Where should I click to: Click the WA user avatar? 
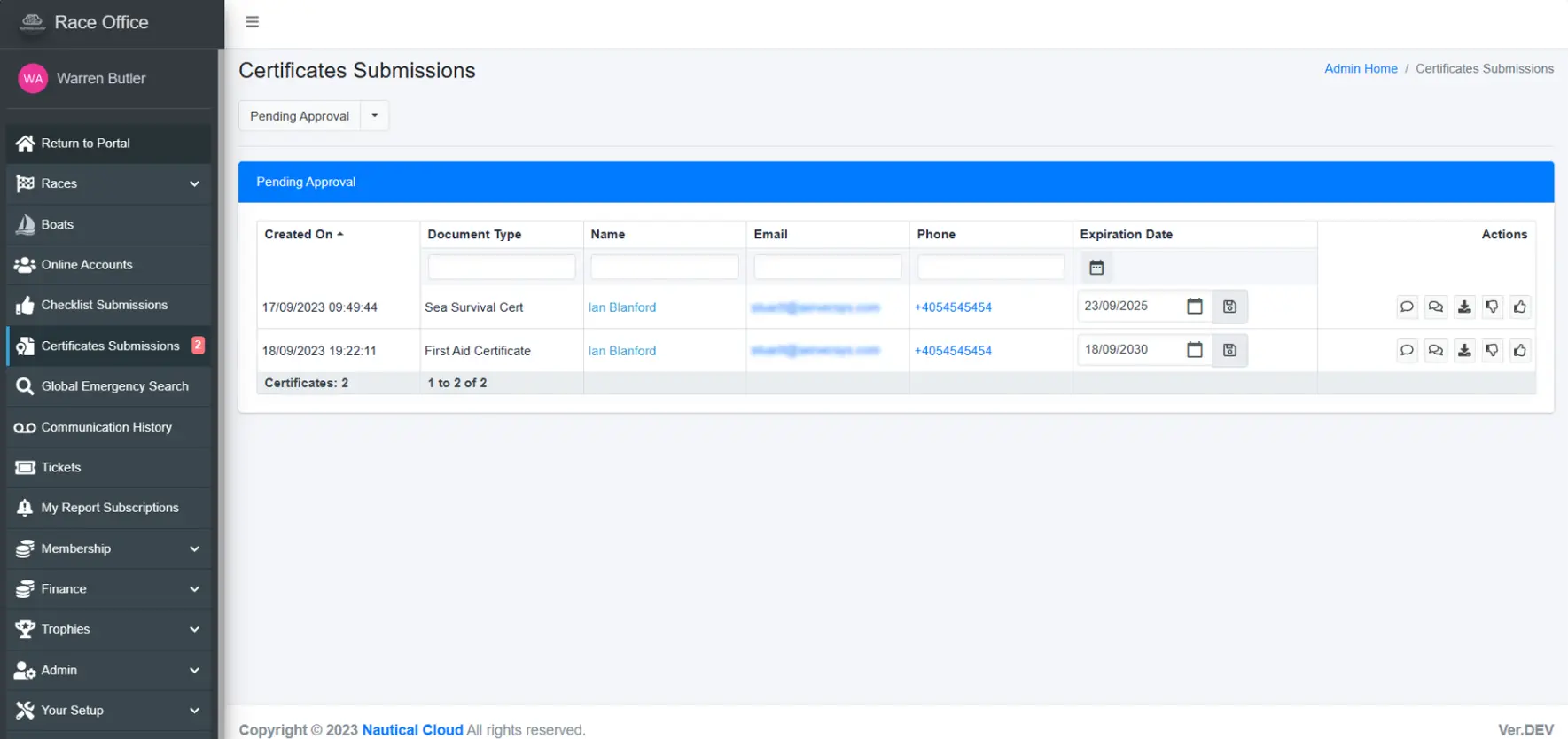[33, 78]
